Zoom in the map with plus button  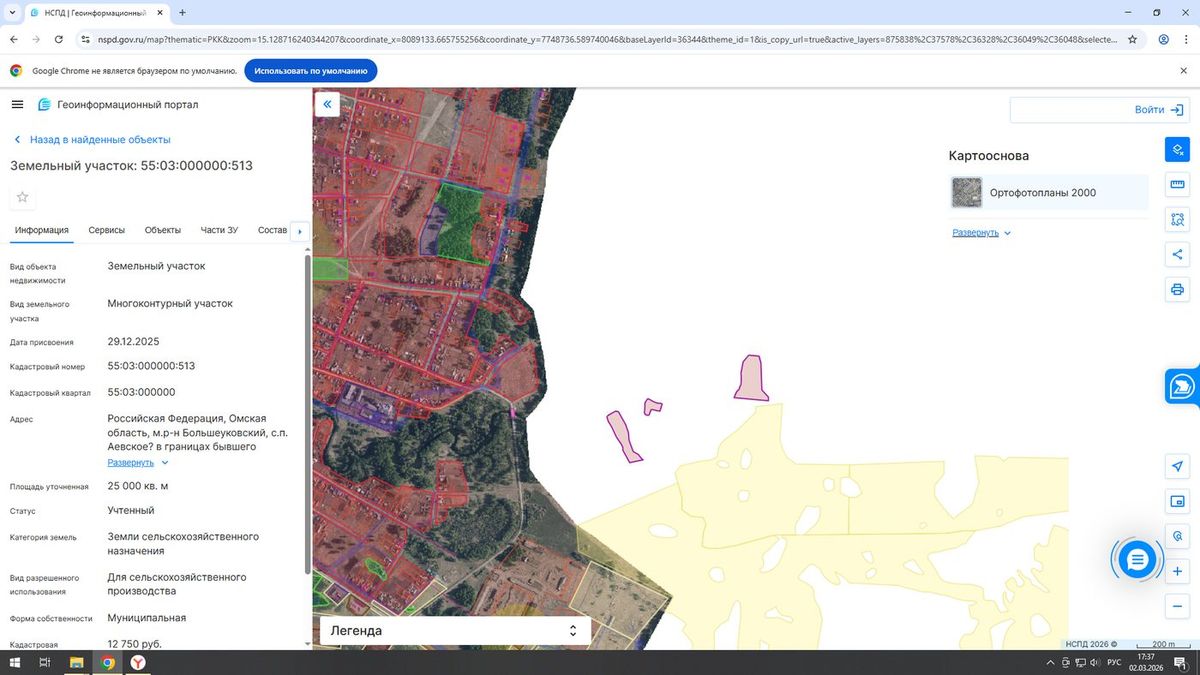(x=1177, y=571)
